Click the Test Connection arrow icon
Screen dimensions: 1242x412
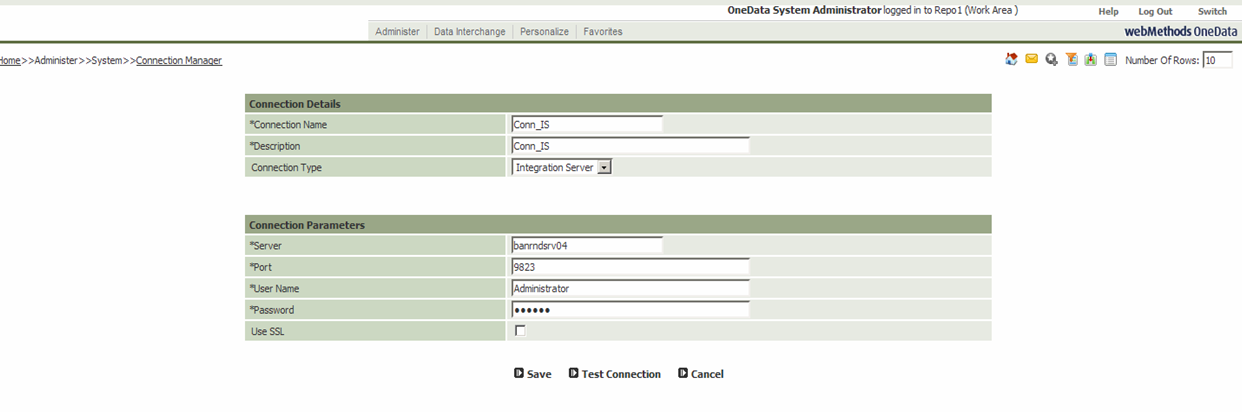(x=573, y=373)
